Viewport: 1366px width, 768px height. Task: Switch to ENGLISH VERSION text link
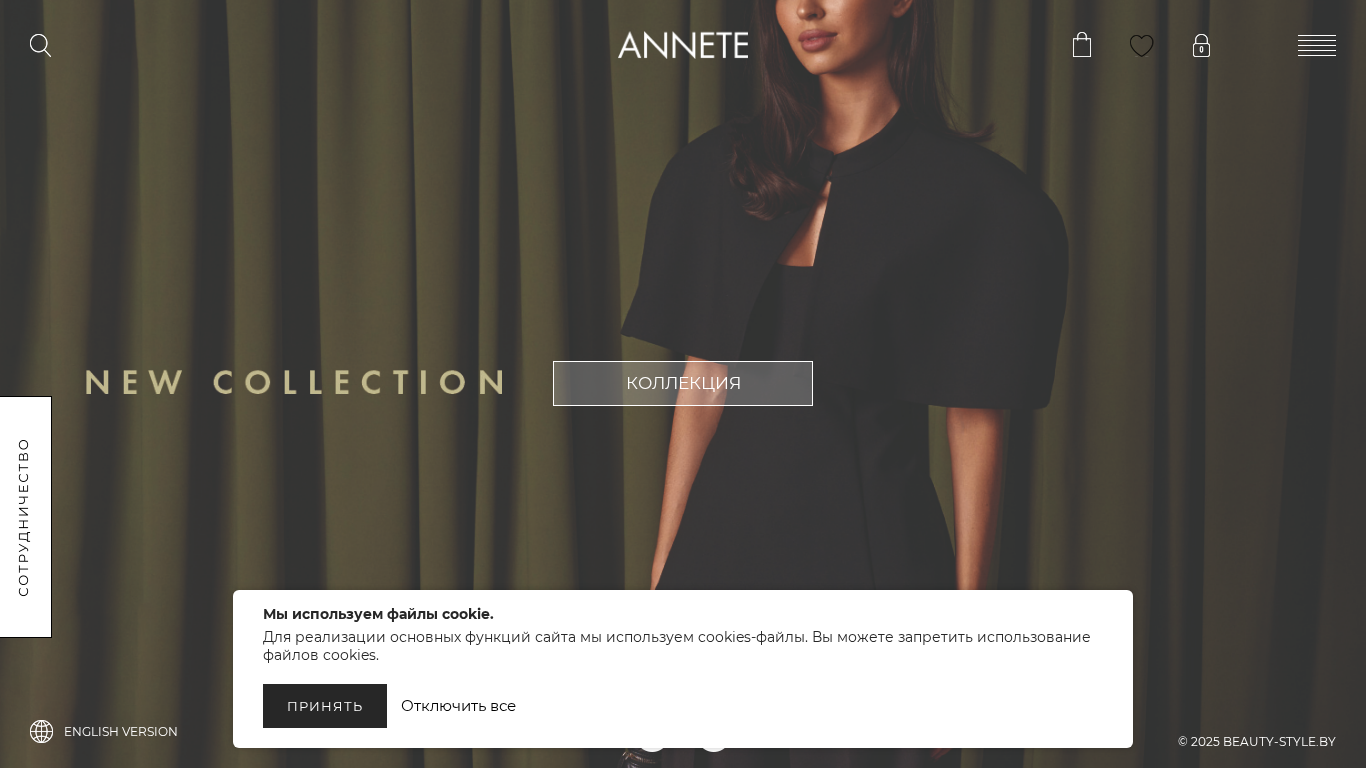pyautogui.click(x=121, y=731)
